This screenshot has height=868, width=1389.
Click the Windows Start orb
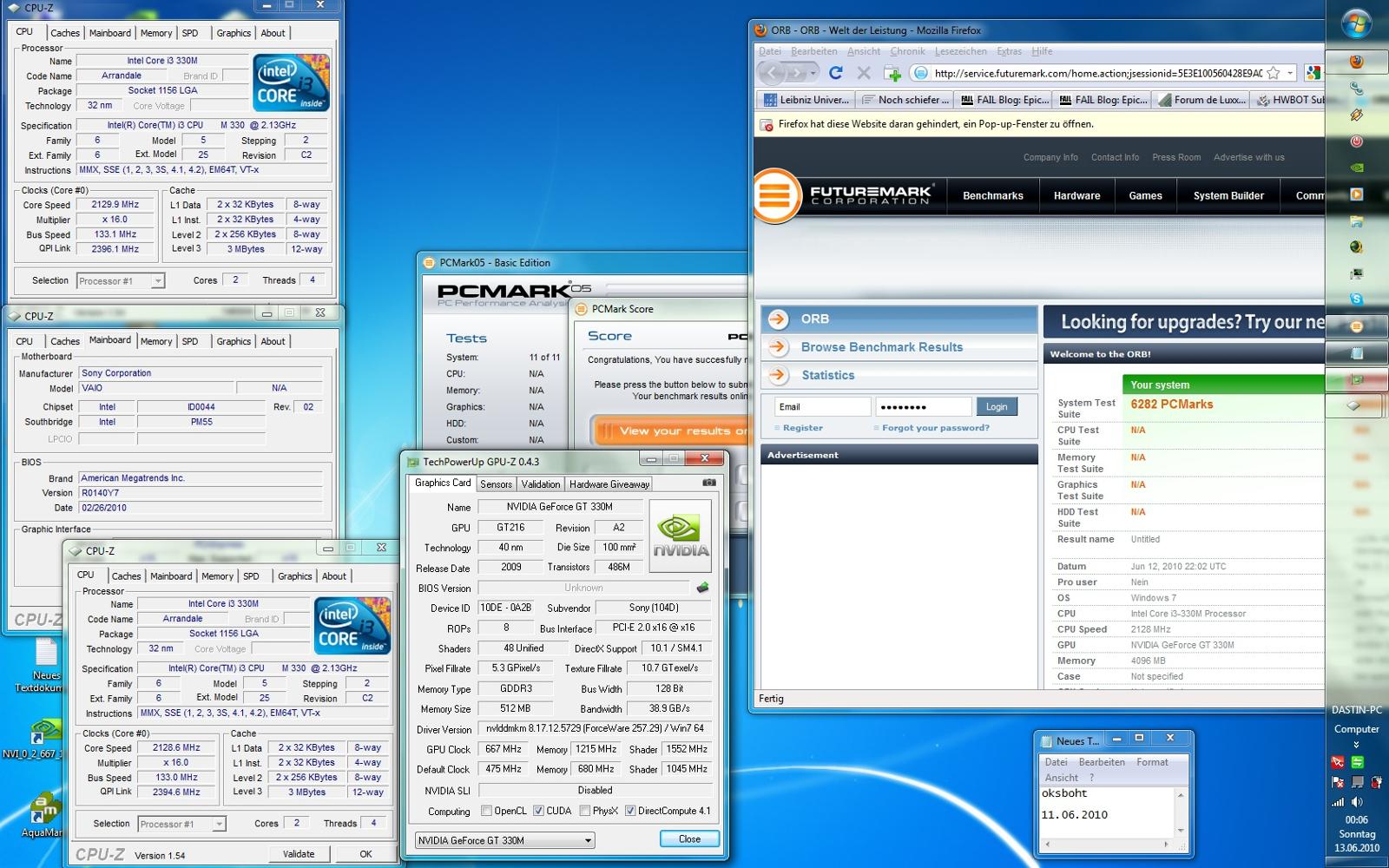tap(1356, 24)
